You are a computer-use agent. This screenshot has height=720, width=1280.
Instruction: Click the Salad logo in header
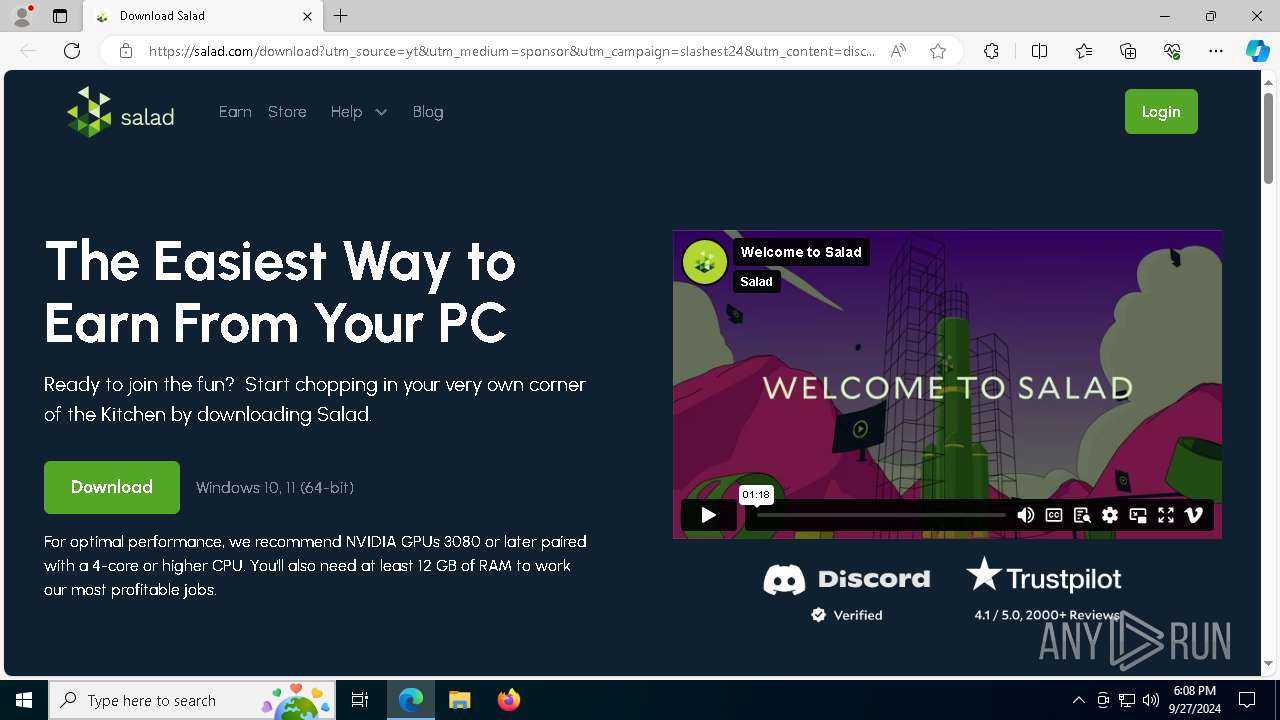click(x=121, y=112)
